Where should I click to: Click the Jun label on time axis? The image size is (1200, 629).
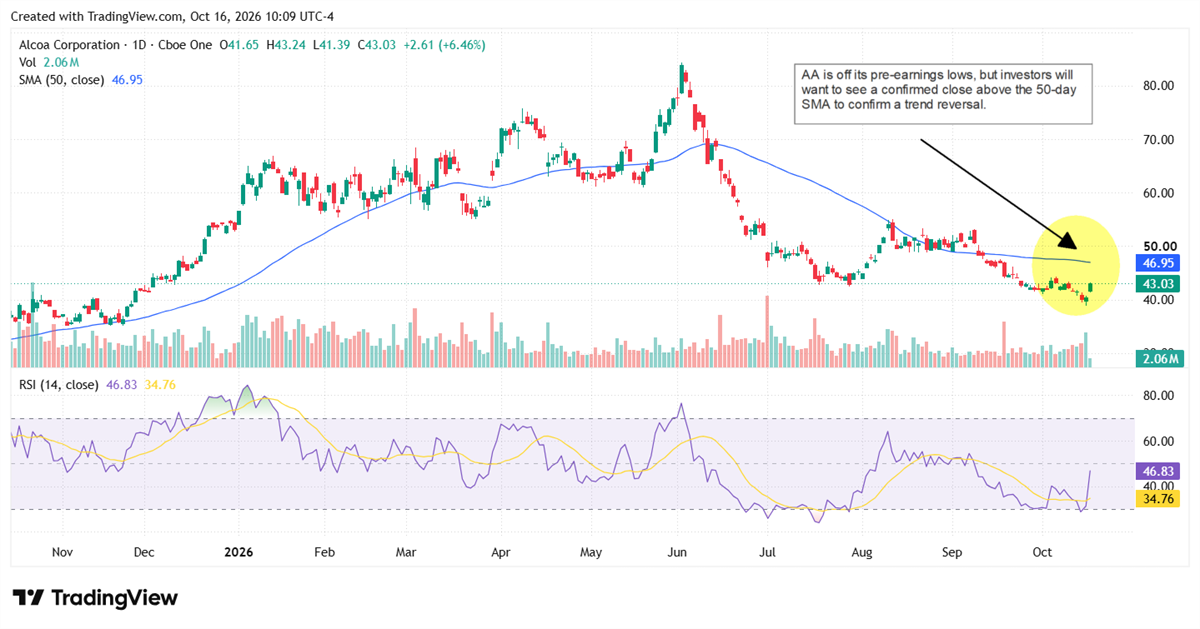coord(677,551)
